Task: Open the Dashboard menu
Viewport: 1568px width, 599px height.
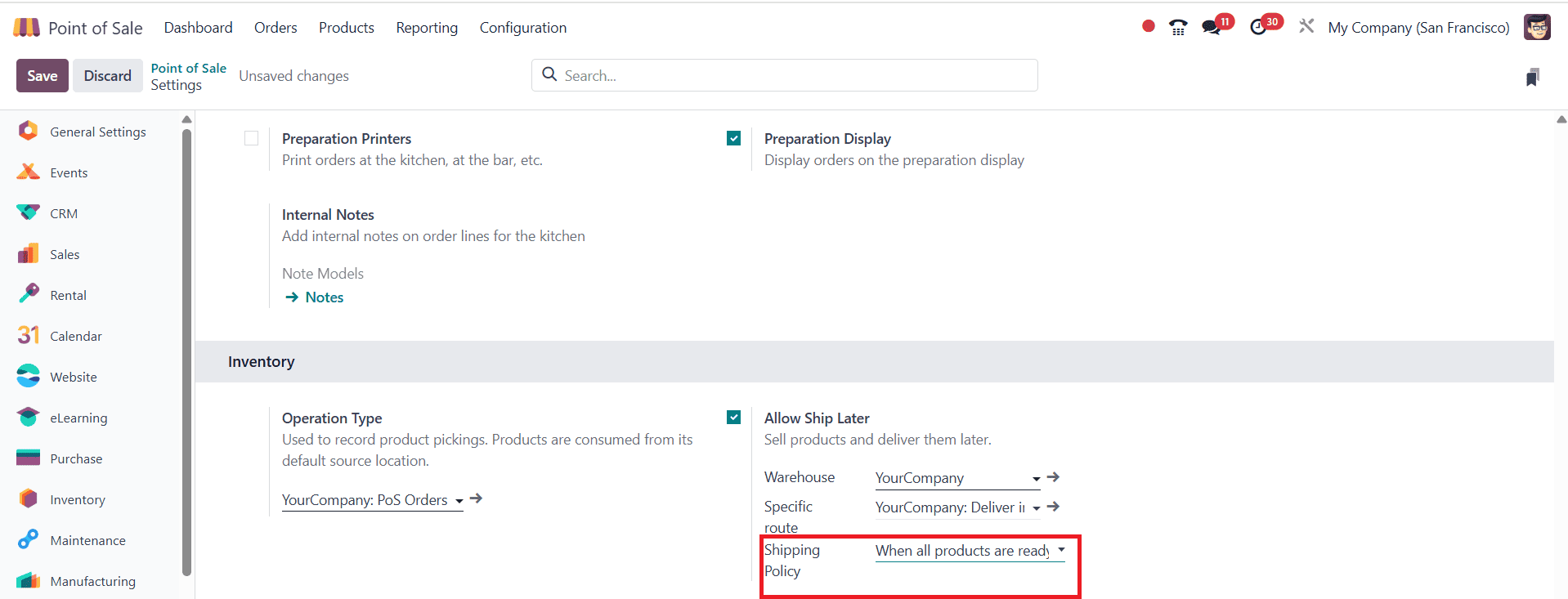Action: click(198, 28)
